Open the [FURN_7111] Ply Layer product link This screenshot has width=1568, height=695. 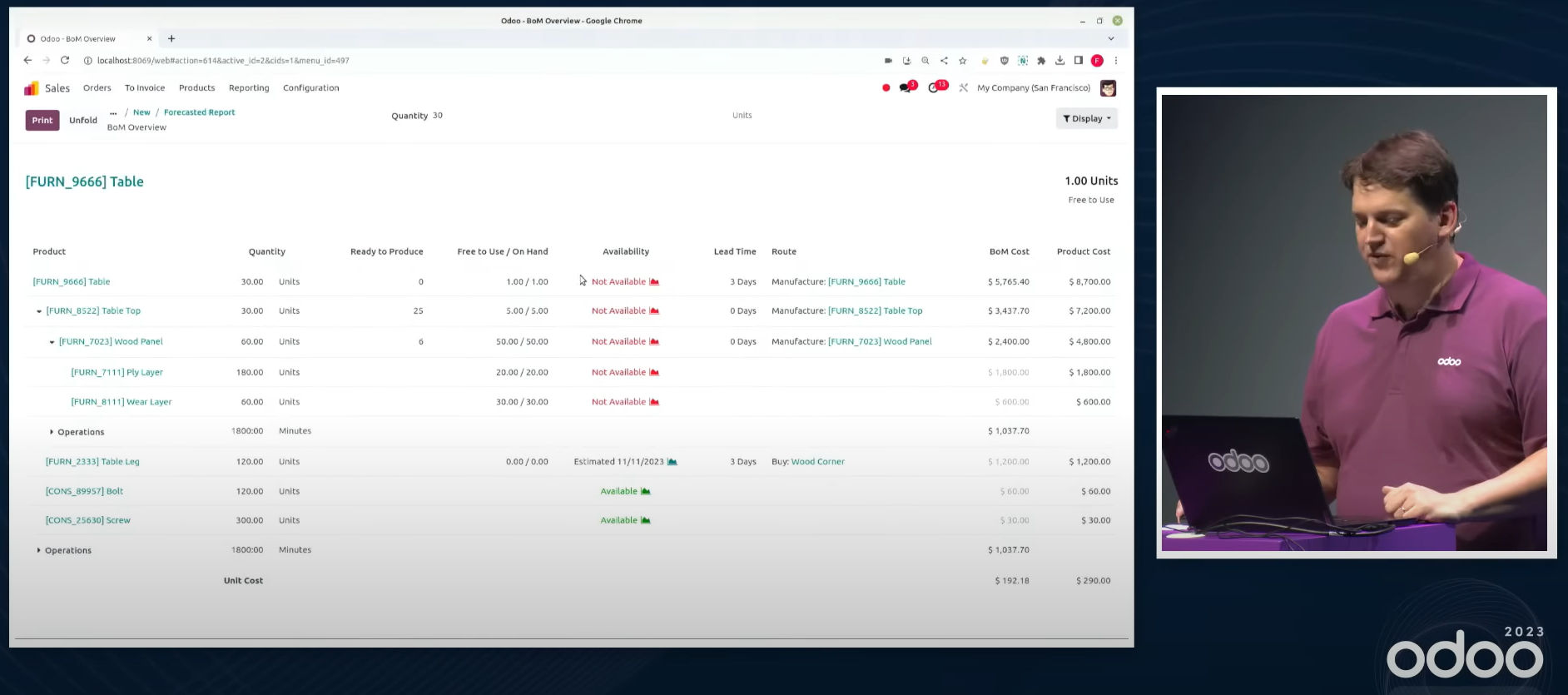pos(117,373)
